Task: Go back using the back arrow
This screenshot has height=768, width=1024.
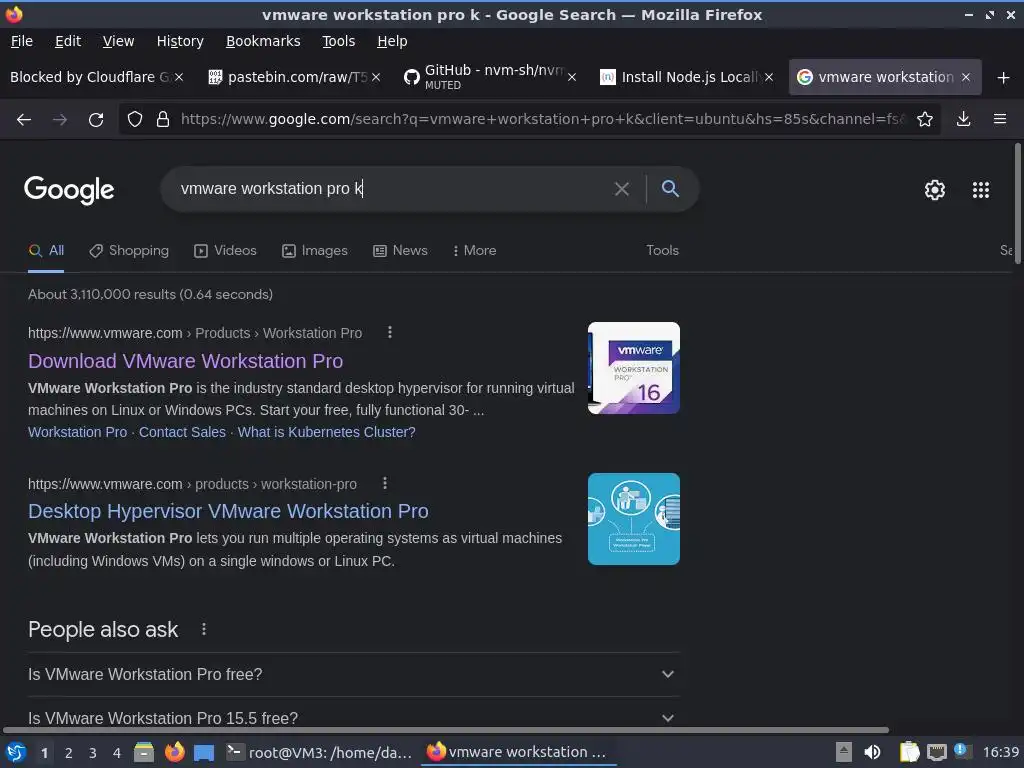Action: point(24,120)
